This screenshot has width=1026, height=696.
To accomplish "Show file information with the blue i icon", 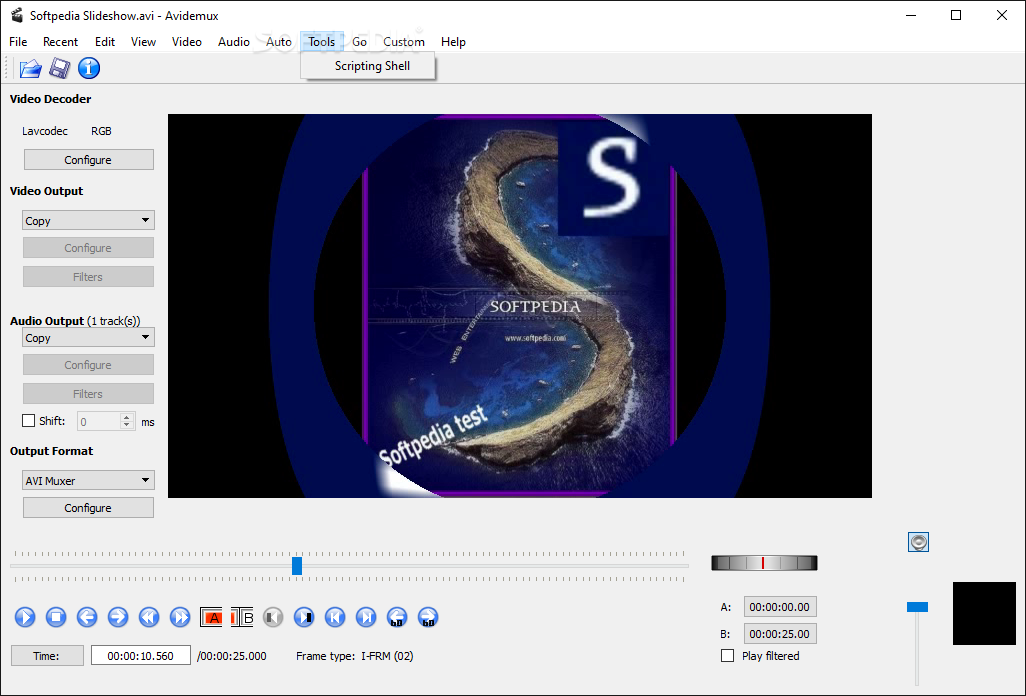I will [x=89, y=68].
